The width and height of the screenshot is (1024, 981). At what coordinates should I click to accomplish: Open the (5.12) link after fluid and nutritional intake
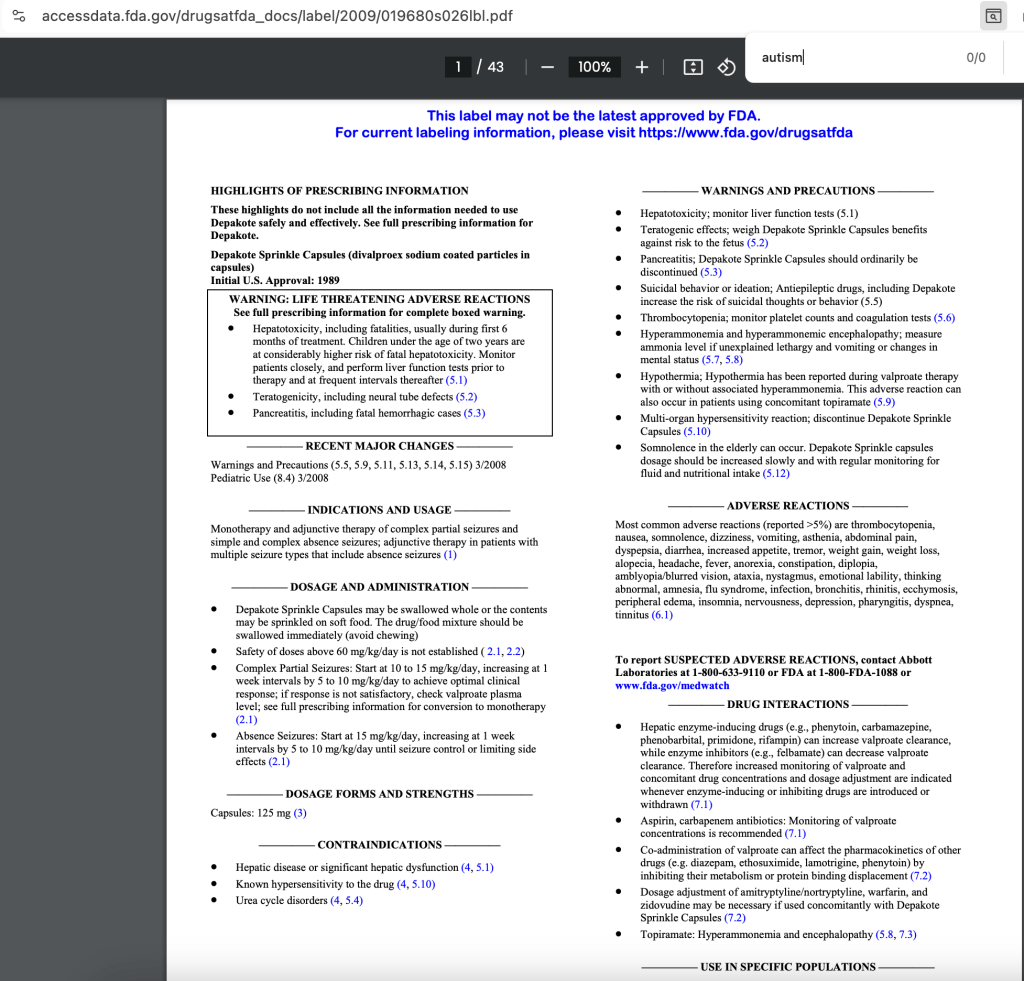point(776,473)
